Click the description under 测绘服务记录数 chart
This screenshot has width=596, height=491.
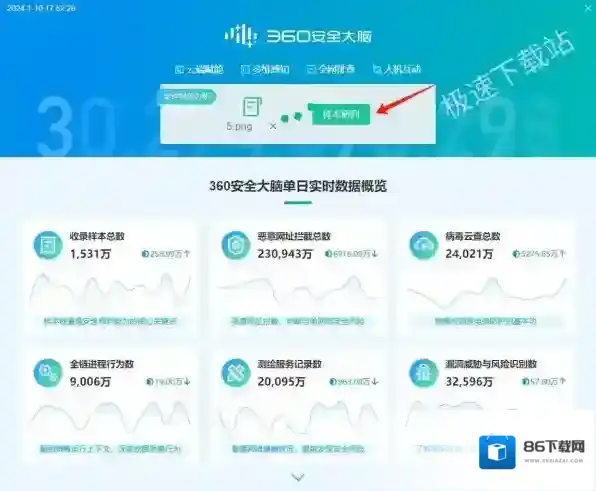point(298,449)
